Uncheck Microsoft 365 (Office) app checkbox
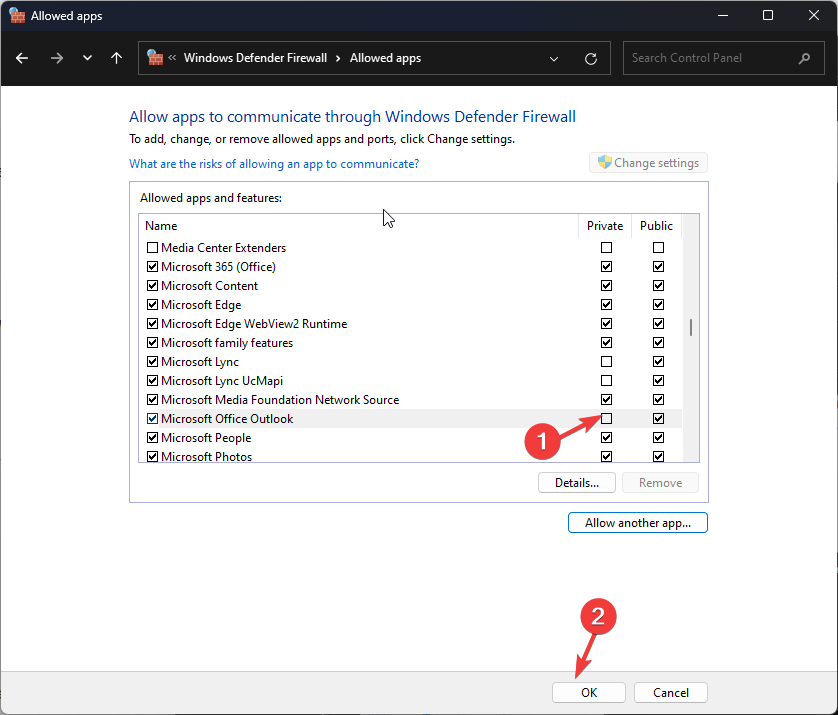Image resolution: width=838 pixels, height=715 pixels. pos(152,266)
